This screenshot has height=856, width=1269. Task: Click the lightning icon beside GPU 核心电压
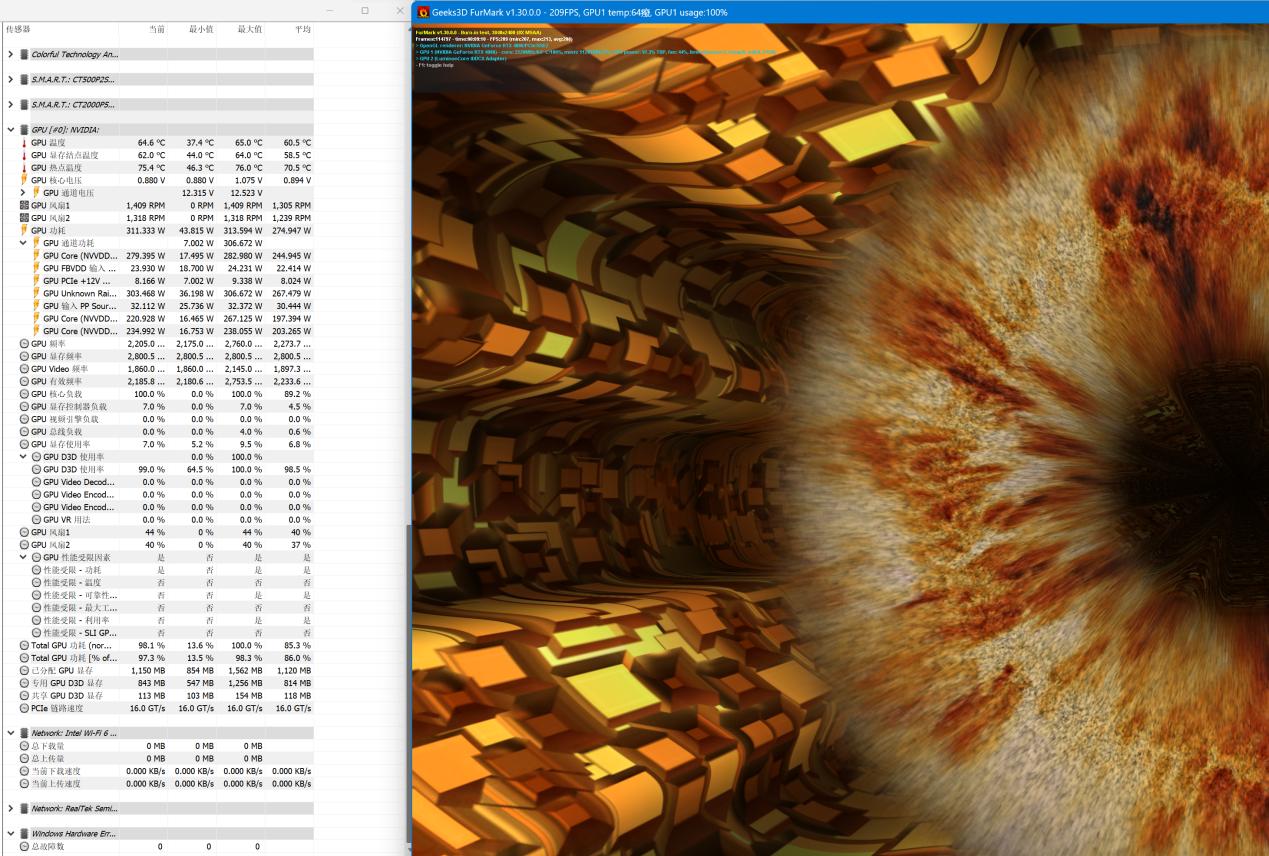click(x=24, y=180)
